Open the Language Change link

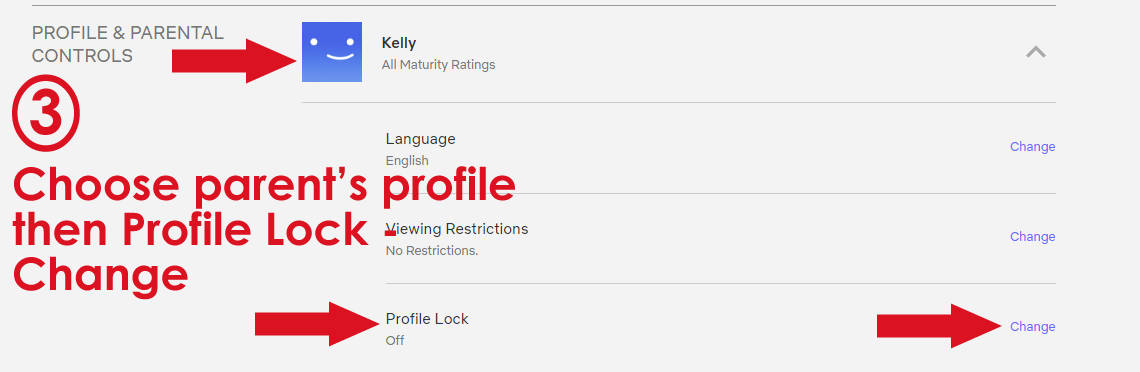1032,147
